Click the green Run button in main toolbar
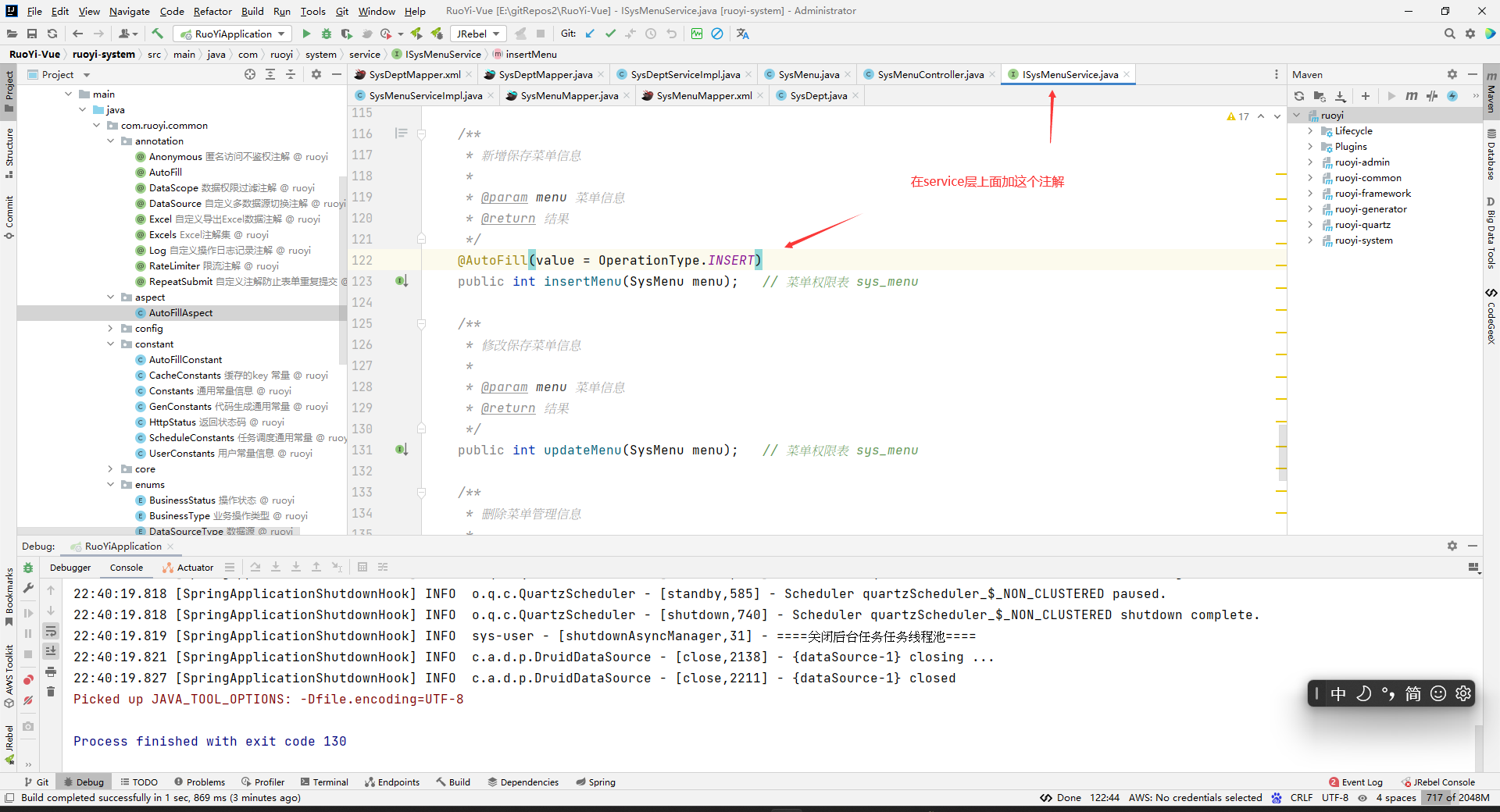This screenshot has width=1500, height=812. coord(306,34)
